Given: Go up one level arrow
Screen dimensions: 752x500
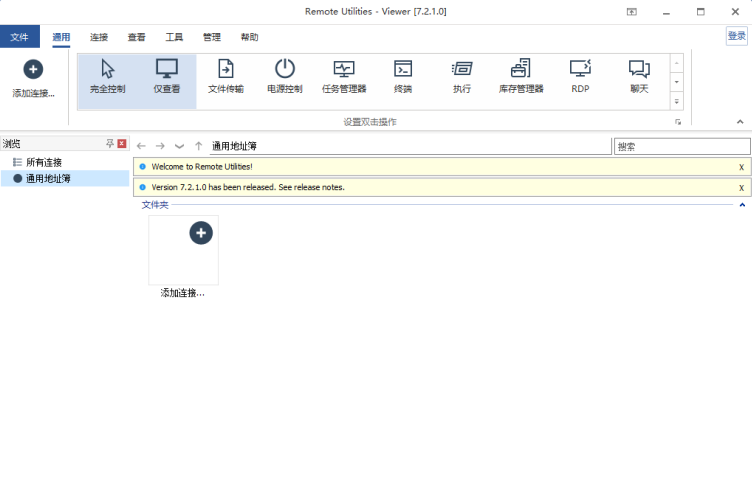Looking at the screenshot, I should coord(199,146).
